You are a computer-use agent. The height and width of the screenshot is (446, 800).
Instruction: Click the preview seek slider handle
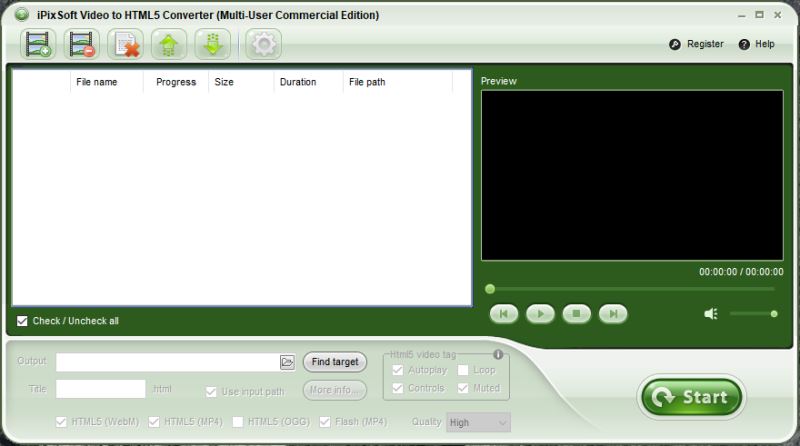pyautogui.click(x=490, y=289)
